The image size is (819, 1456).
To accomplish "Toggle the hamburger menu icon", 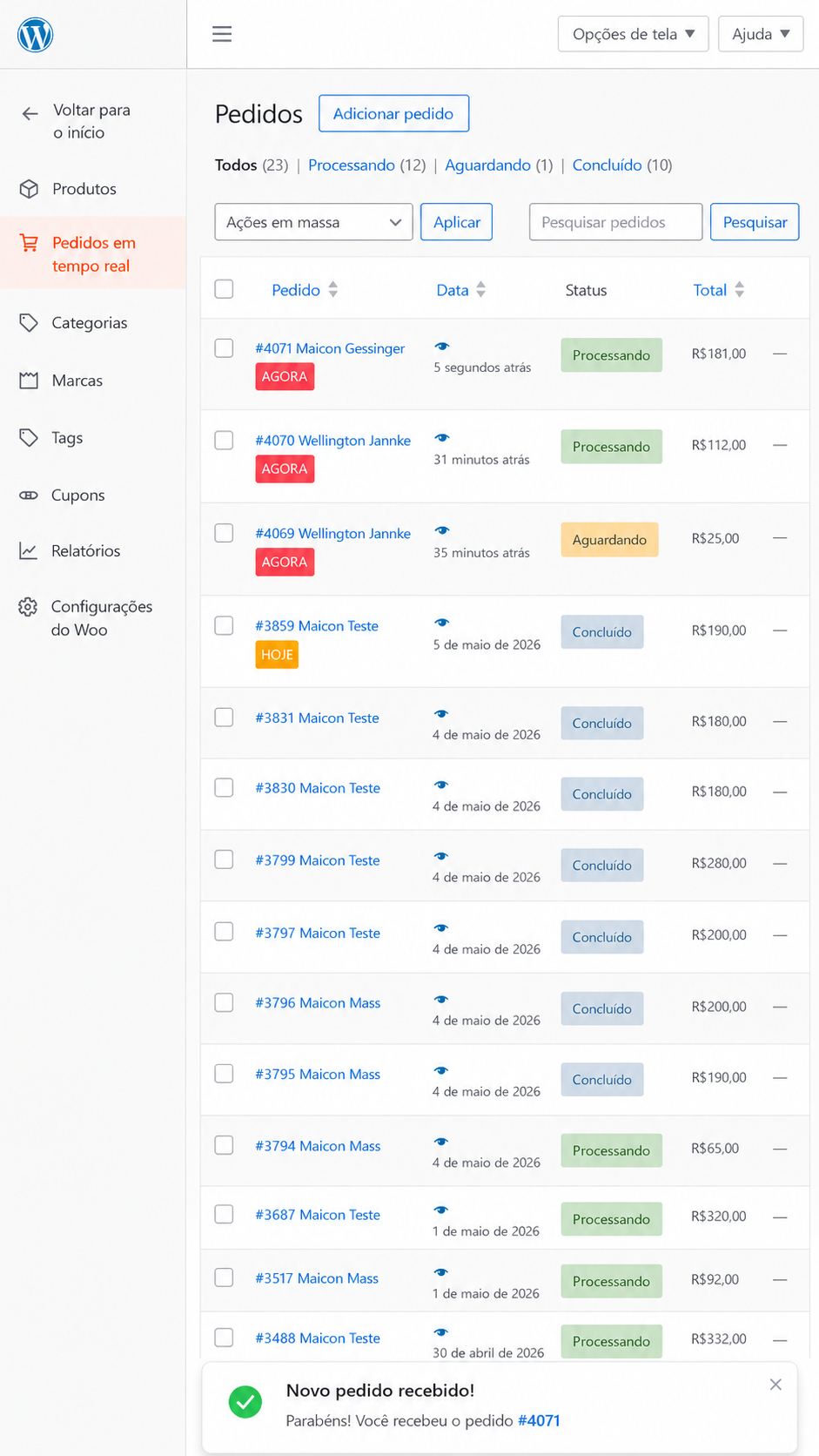I will 222,34.
